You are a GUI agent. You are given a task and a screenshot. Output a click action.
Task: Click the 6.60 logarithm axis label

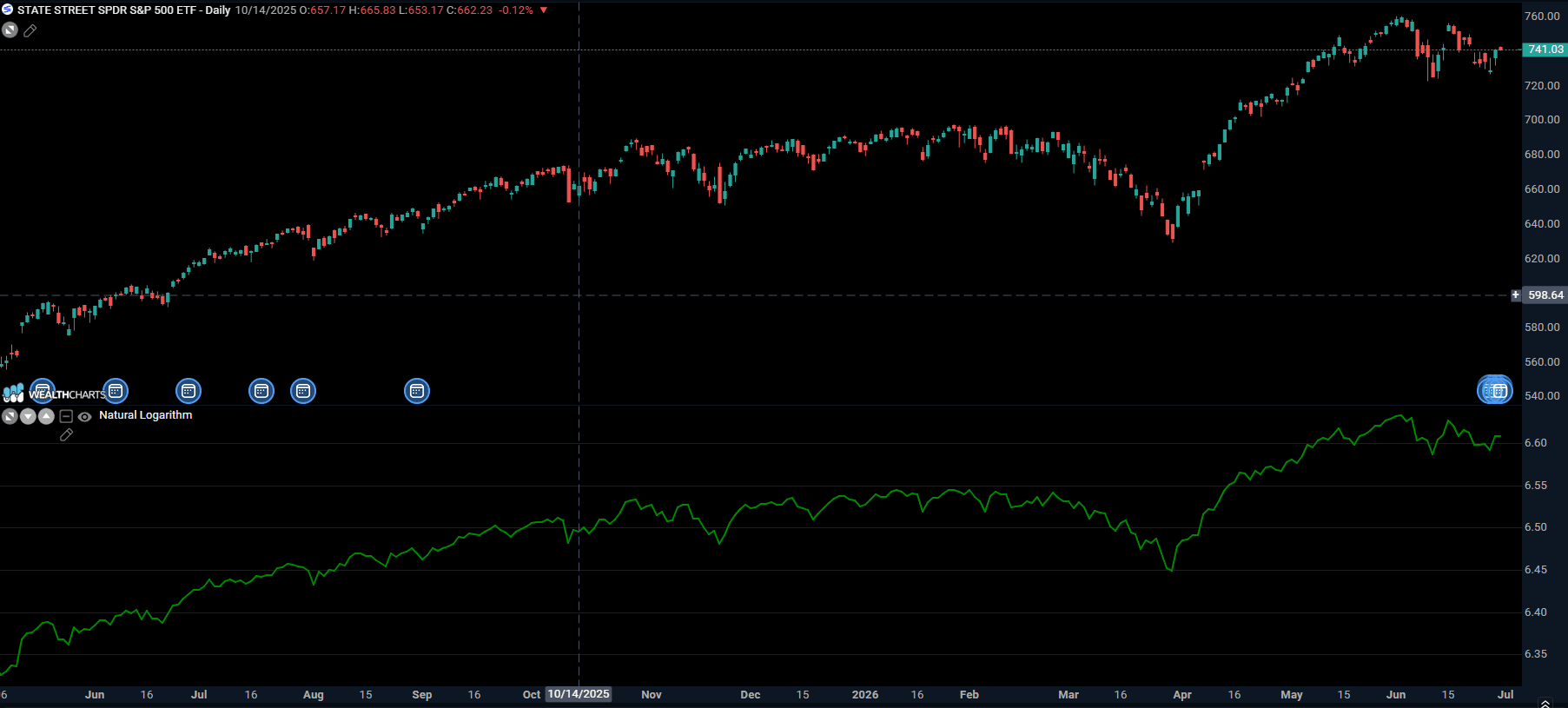[x=1536, y=443]
